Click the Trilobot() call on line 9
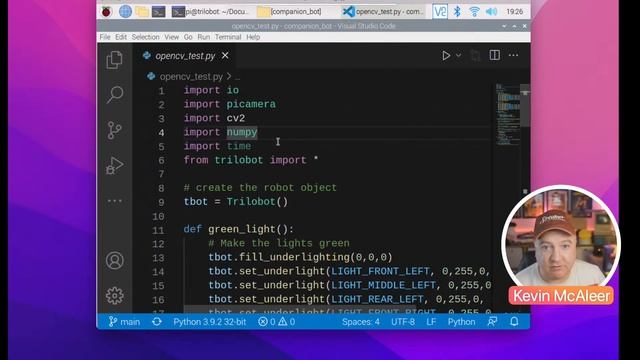The width and height of the screenshot is (640, 360). click(x=257, y=202)
